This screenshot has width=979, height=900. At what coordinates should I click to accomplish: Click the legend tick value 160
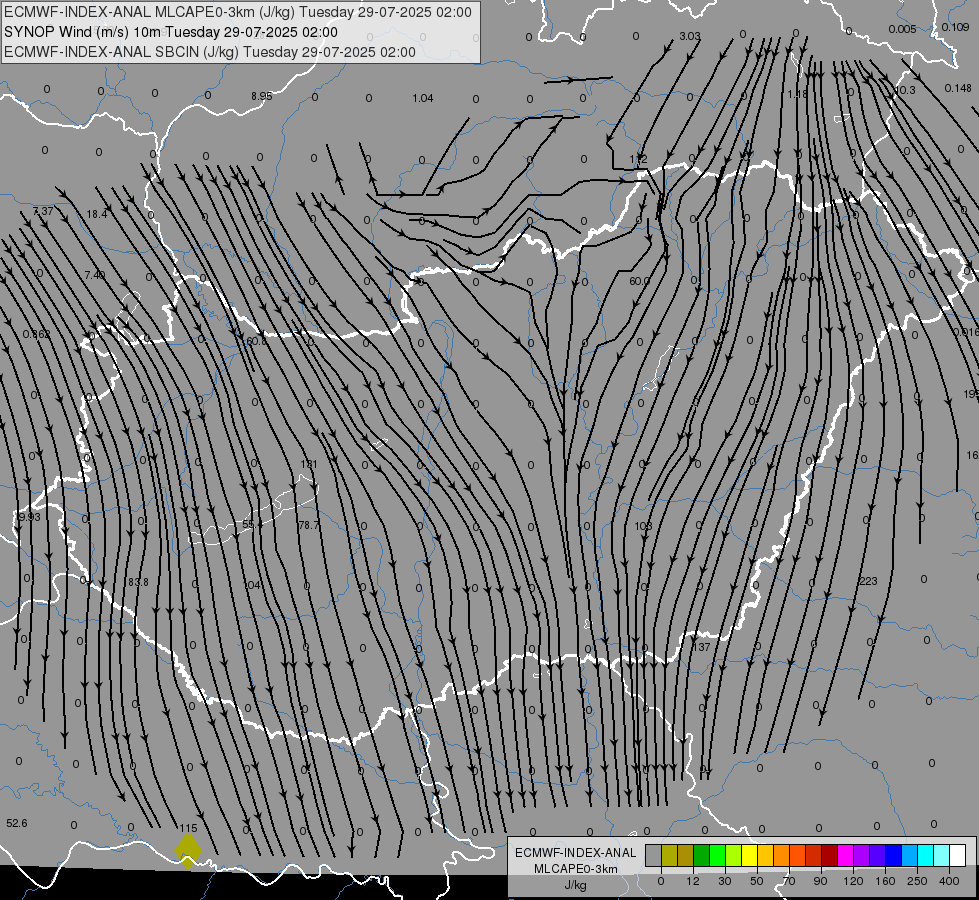tap(885, 881)
